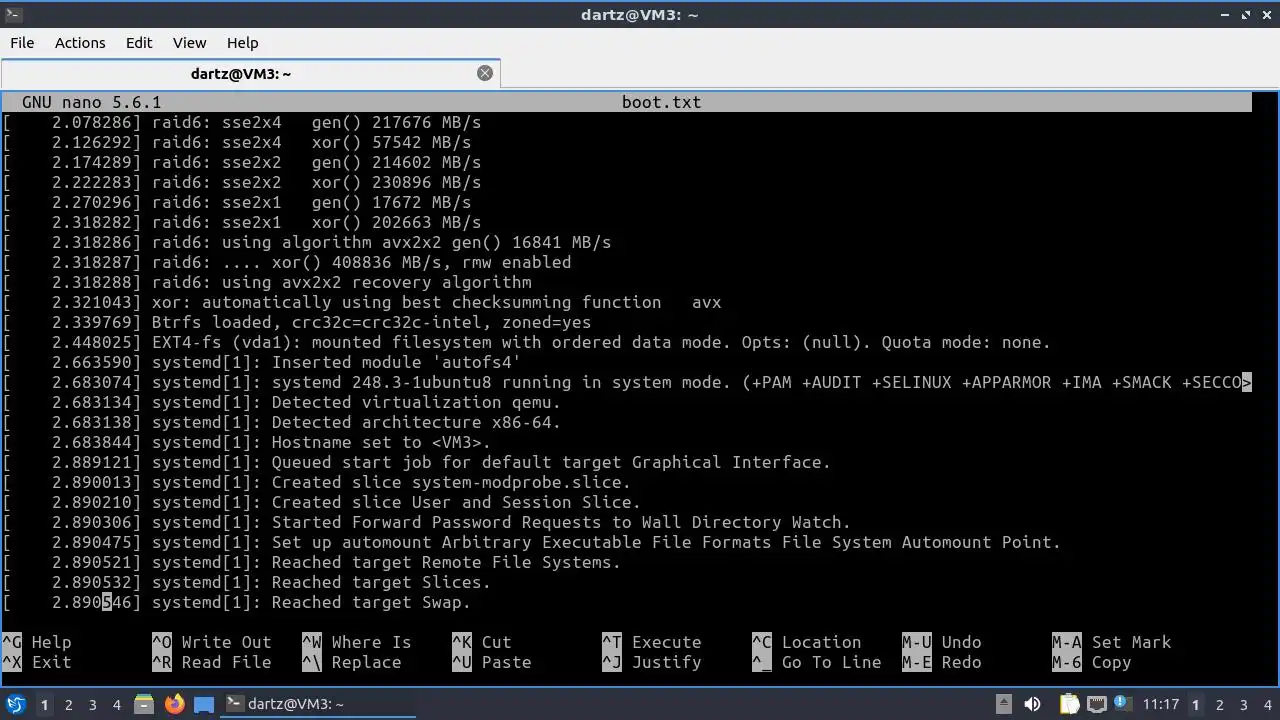
Task: Click the 'Inserted module 'autofs4'' line
Action: [262, 362]
